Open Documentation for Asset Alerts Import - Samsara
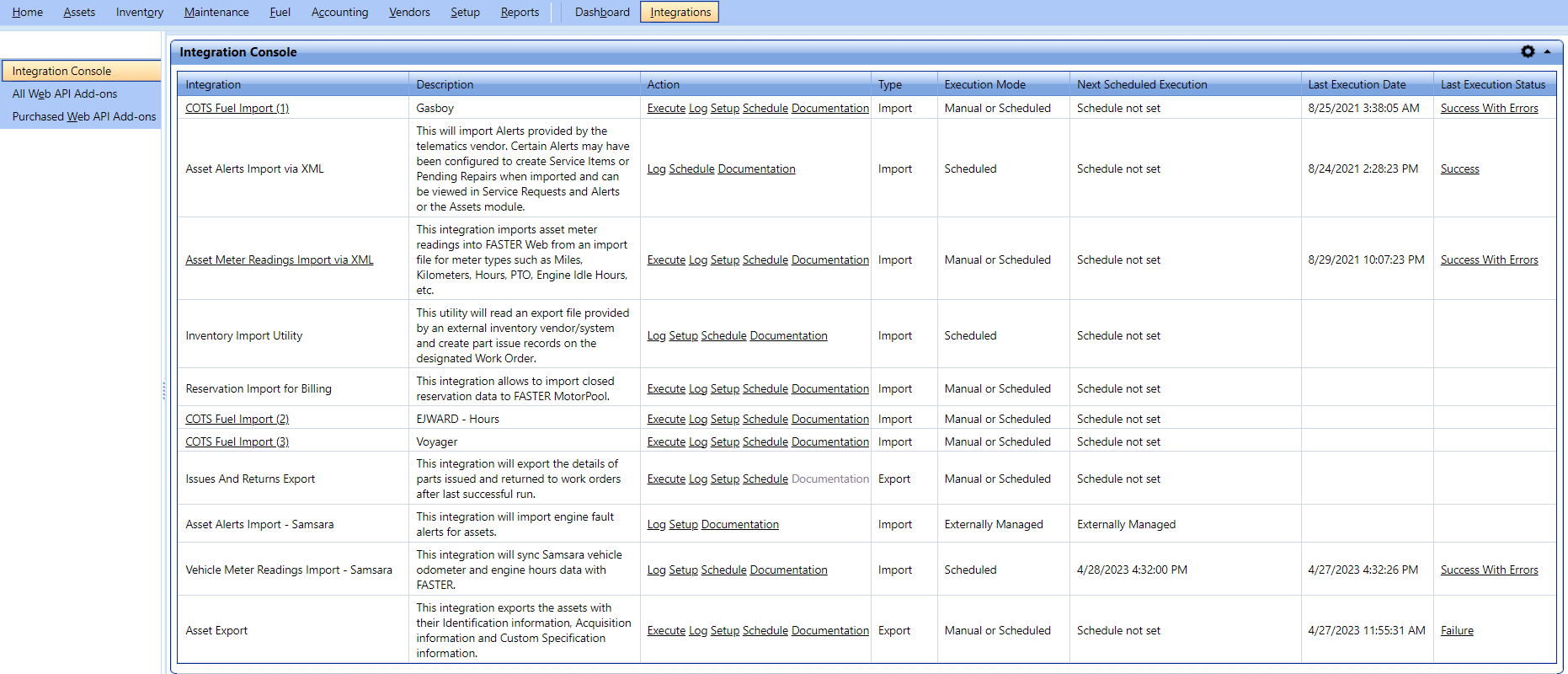This screenshot has height=674, width=1568. coord(739,524)
